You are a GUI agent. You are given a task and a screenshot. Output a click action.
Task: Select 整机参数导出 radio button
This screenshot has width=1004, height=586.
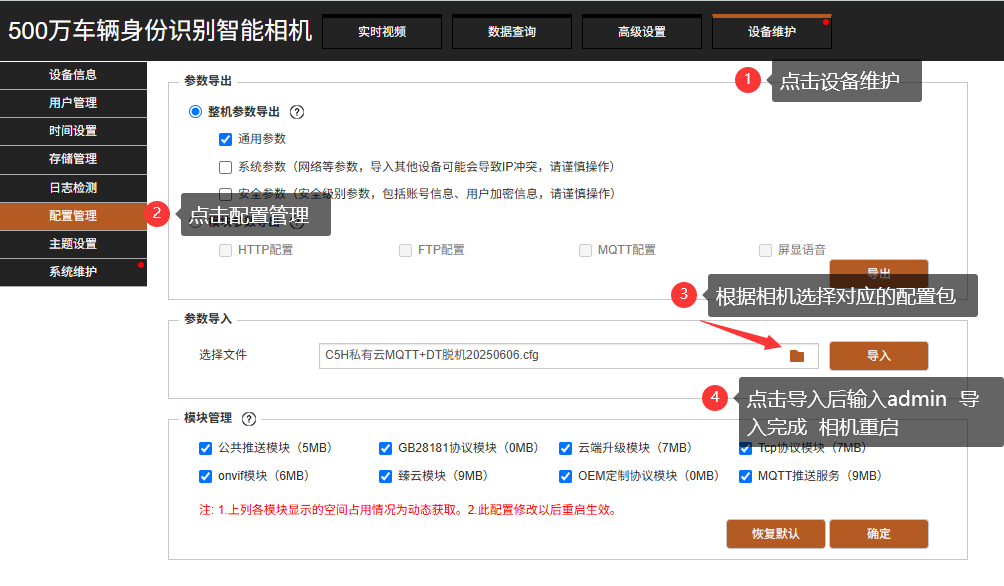(195, 112)
